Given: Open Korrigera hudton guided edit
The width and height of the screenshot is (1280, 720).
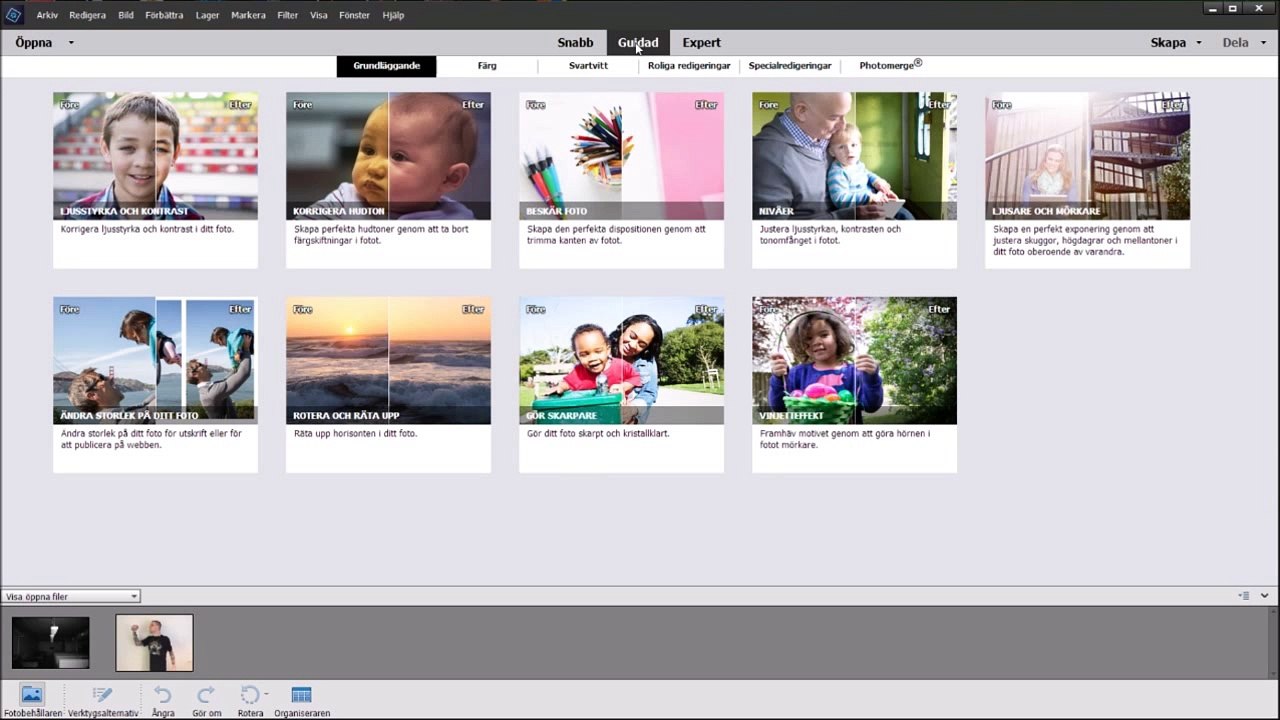Looking at the screenshot, I should [388, 180].
